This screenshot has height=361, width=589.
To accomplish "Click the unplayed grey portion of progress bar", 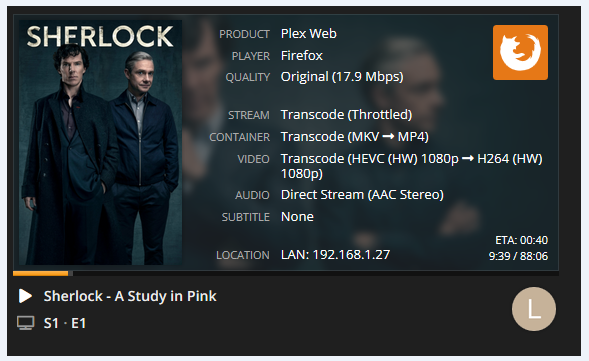I will point(316,273).
